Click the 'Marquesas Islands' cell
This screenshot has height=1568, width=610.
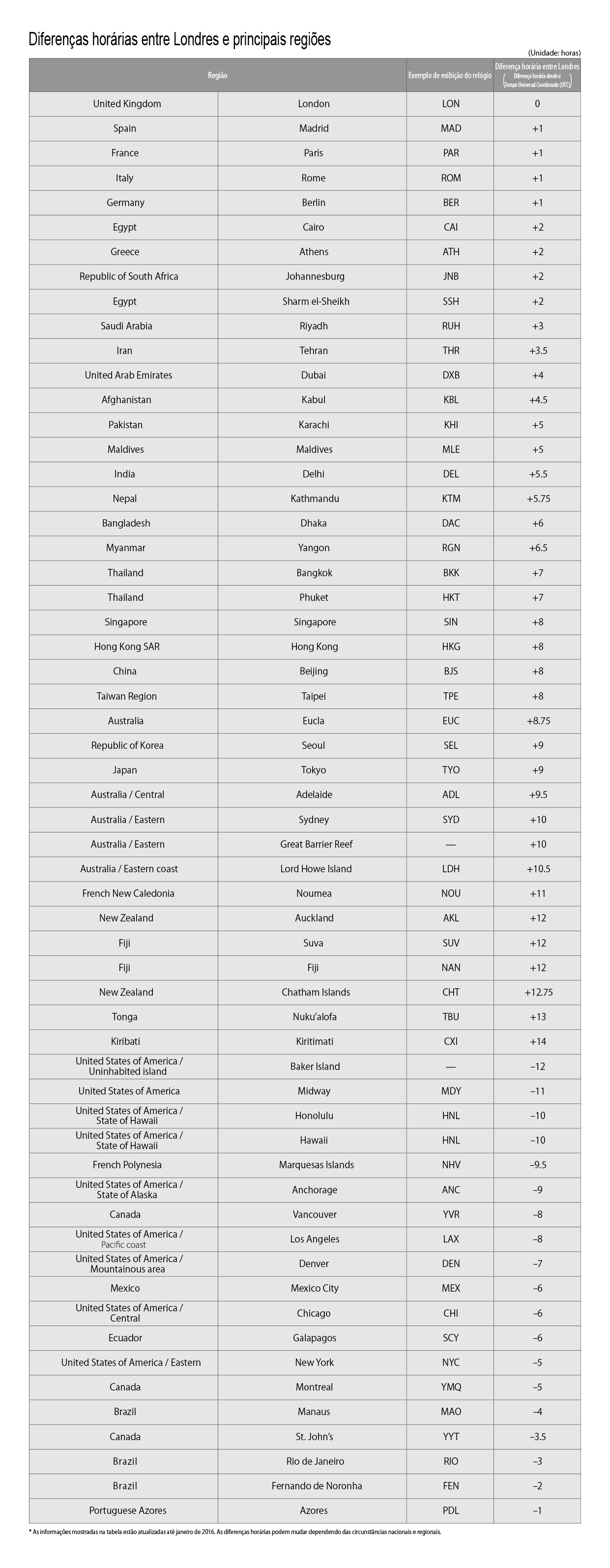(316, 1165)
